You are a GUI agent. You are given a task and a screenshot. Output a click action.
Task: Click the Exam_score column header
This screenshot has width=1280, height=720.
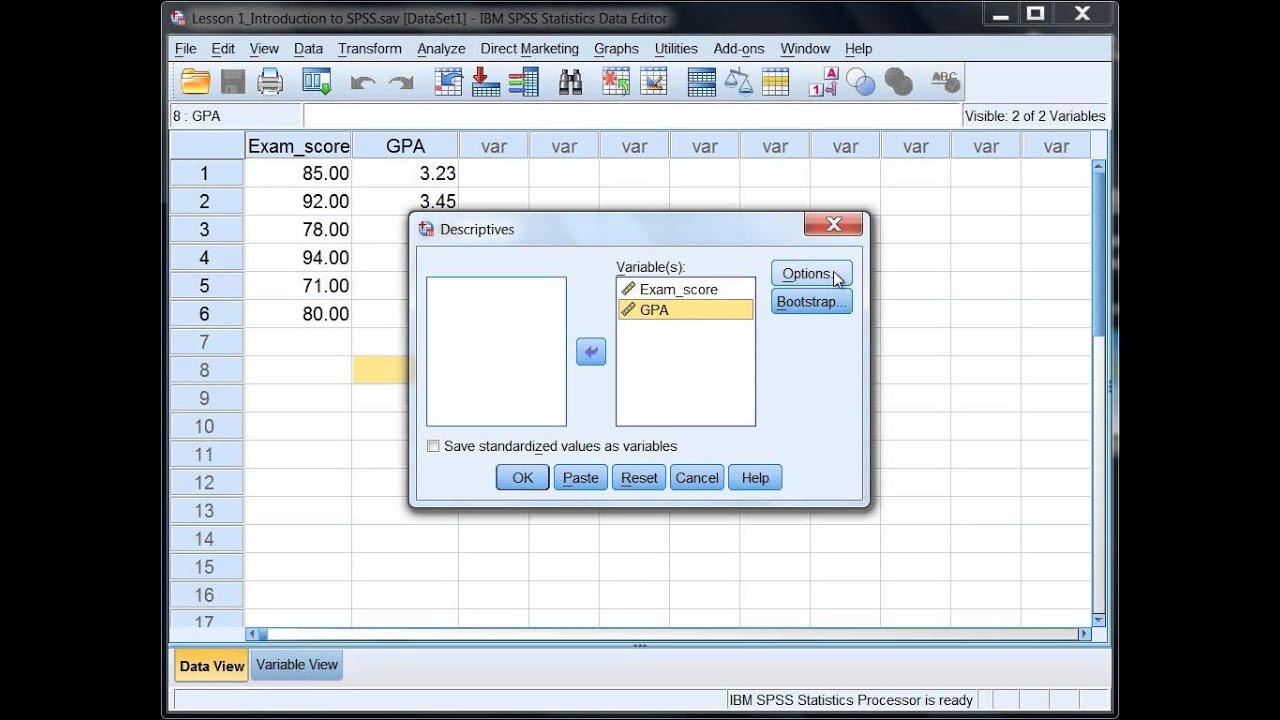(298, 146)
